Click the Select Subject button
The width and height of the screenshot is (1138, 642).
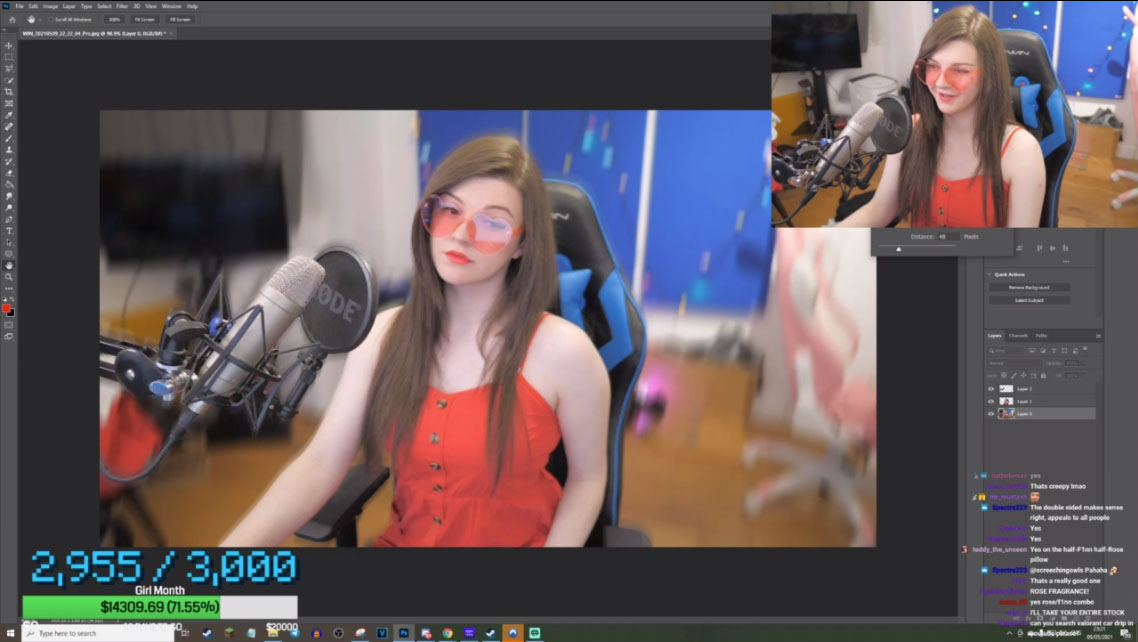pos(1029,300)
